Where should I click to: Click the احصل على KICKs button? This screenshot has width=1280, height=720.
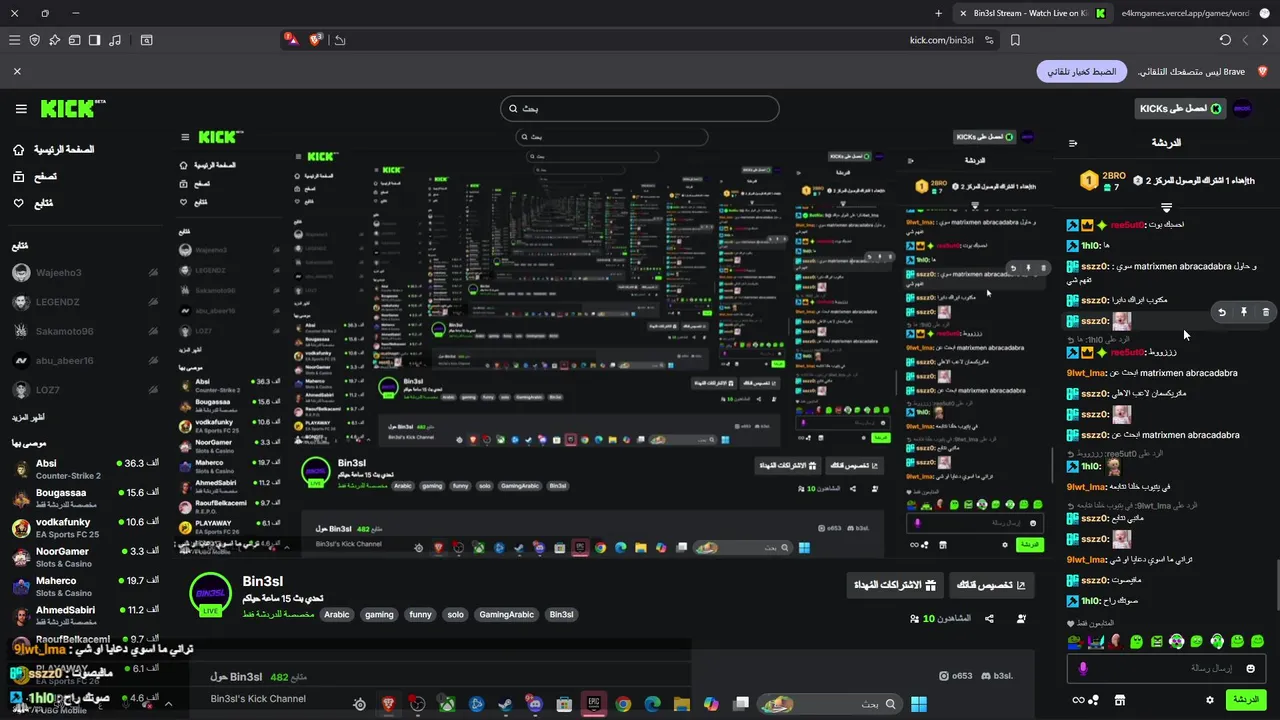pyautogui.click(x=1181, y=108)
